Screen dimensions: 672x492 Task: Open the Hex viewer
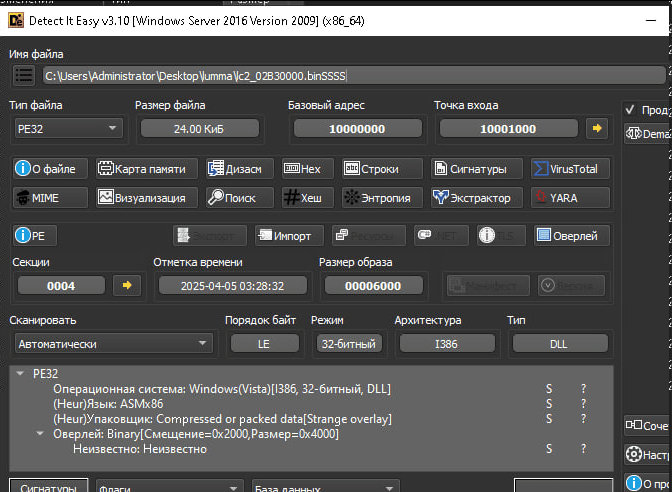click(308, 169)
